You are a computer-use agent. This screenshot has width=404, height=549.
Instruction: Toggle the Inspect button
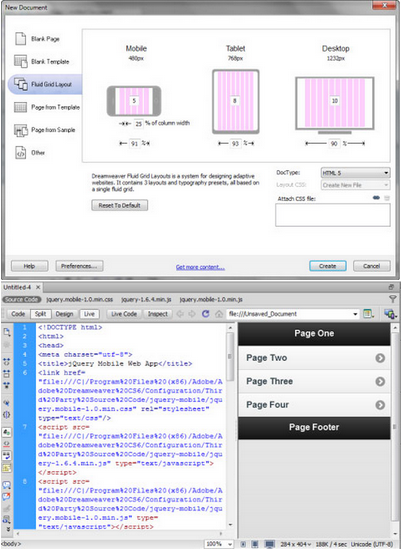[158, 314]
